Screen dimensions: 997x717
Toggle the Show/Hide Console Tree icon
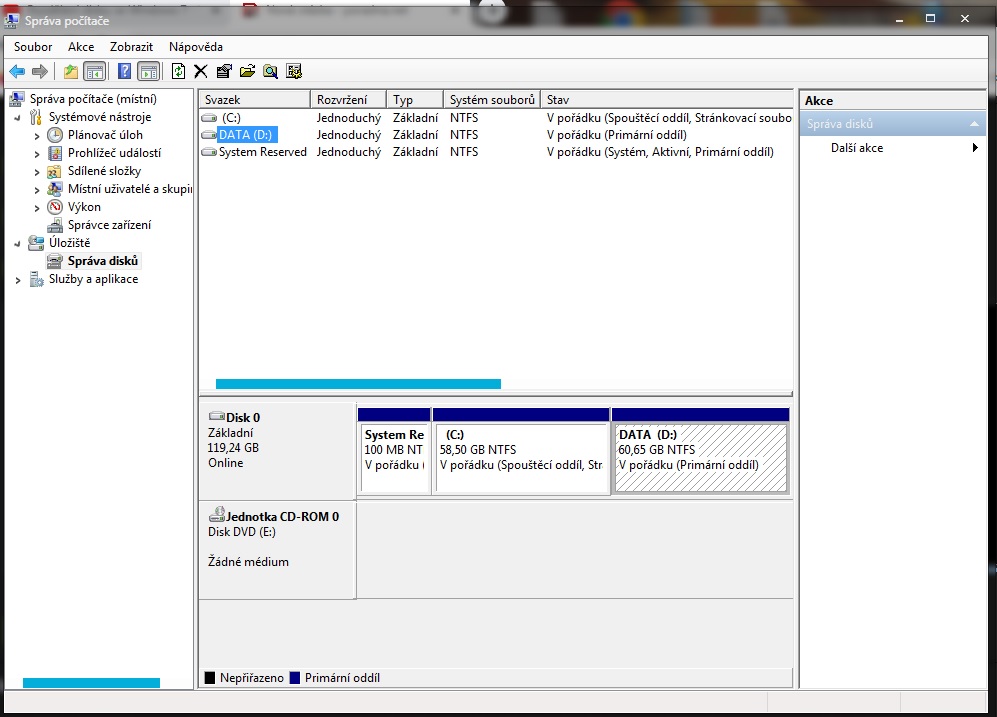[95, 71]
